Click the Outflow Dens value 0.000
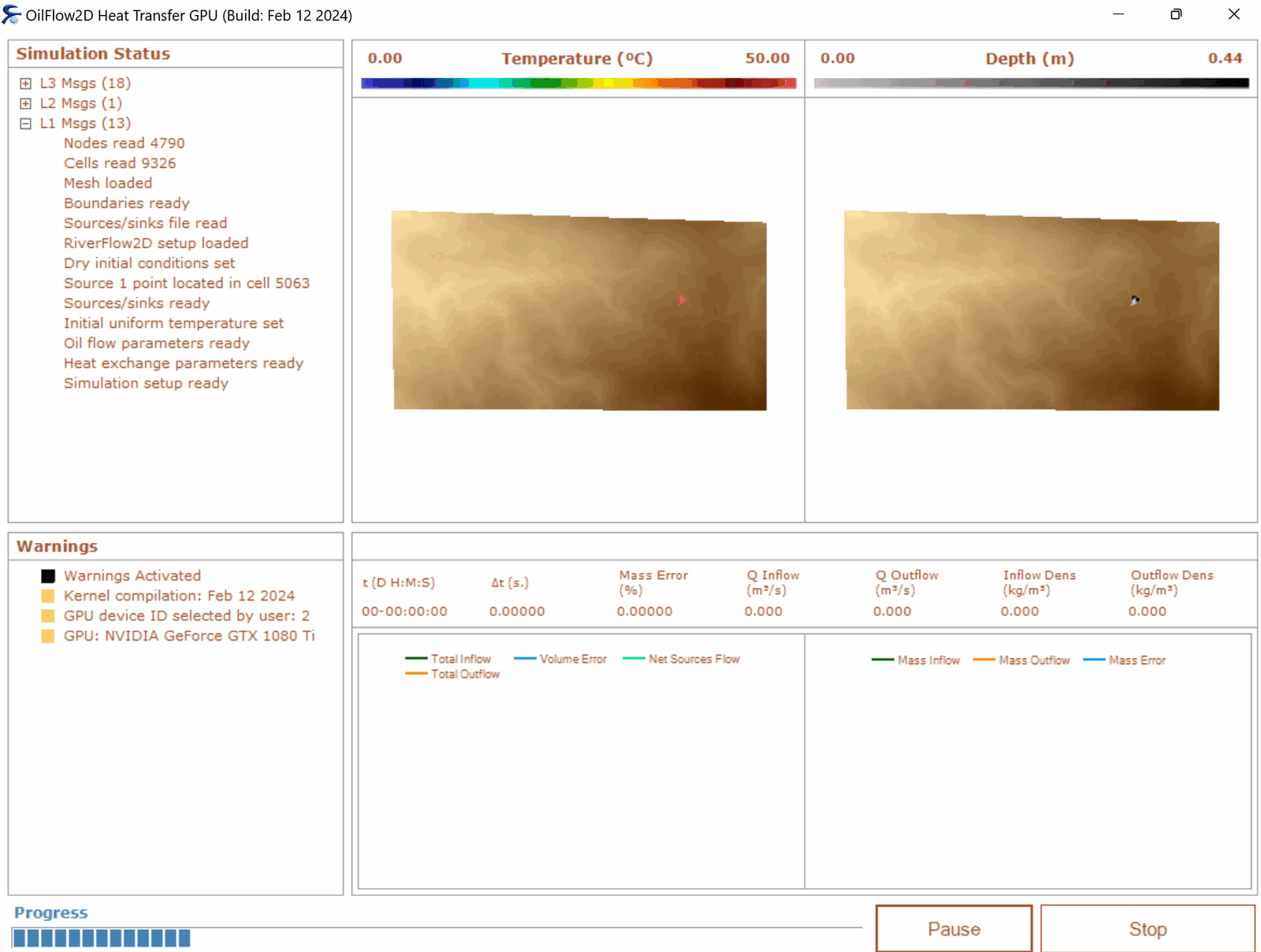 pos(1148,612)
